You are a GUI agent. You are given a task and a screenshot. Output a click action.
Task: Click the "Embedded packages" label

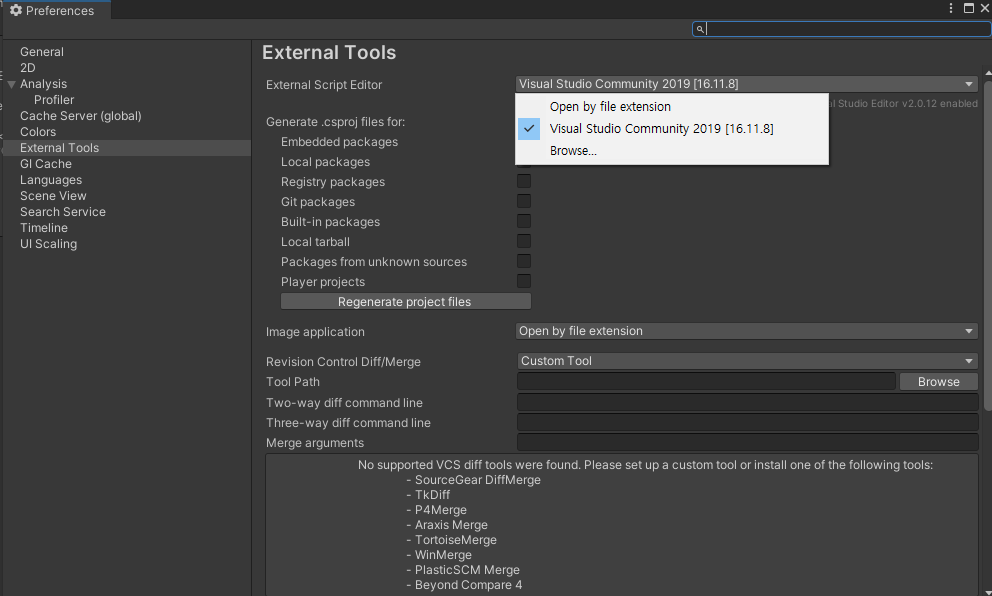tap(339, 142)
